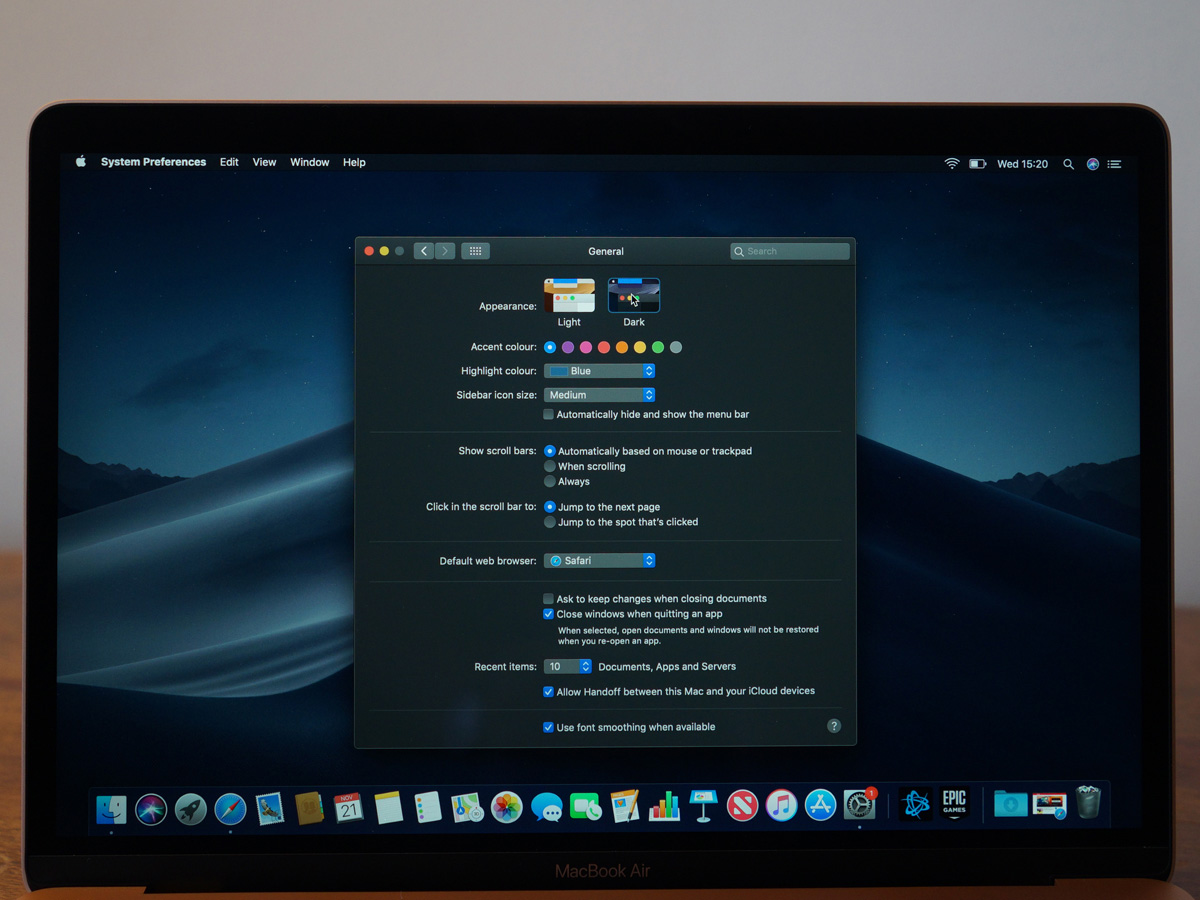Open Trash in the Dock
Screen dimensions: 1200x900
coord(1088,802)
